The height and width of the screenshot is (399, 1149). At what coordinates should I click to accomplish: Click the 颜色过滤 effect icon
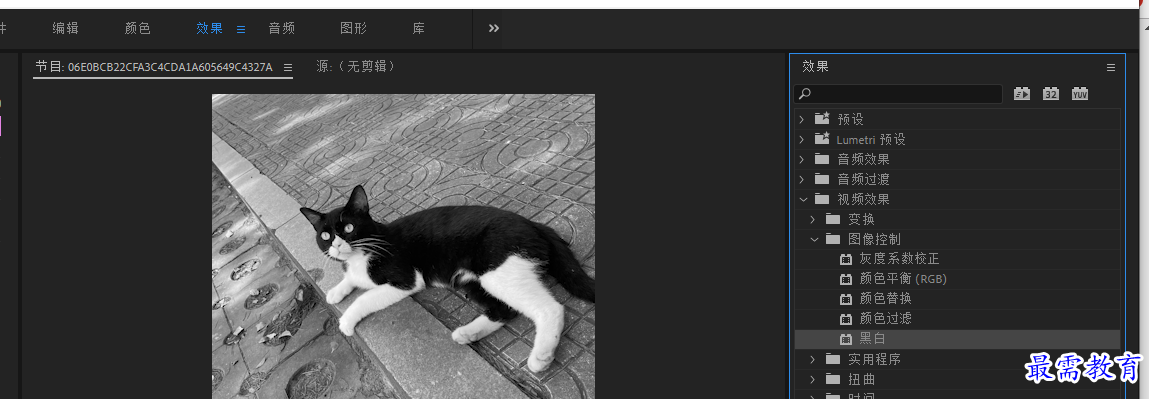[x=846, y=319]
